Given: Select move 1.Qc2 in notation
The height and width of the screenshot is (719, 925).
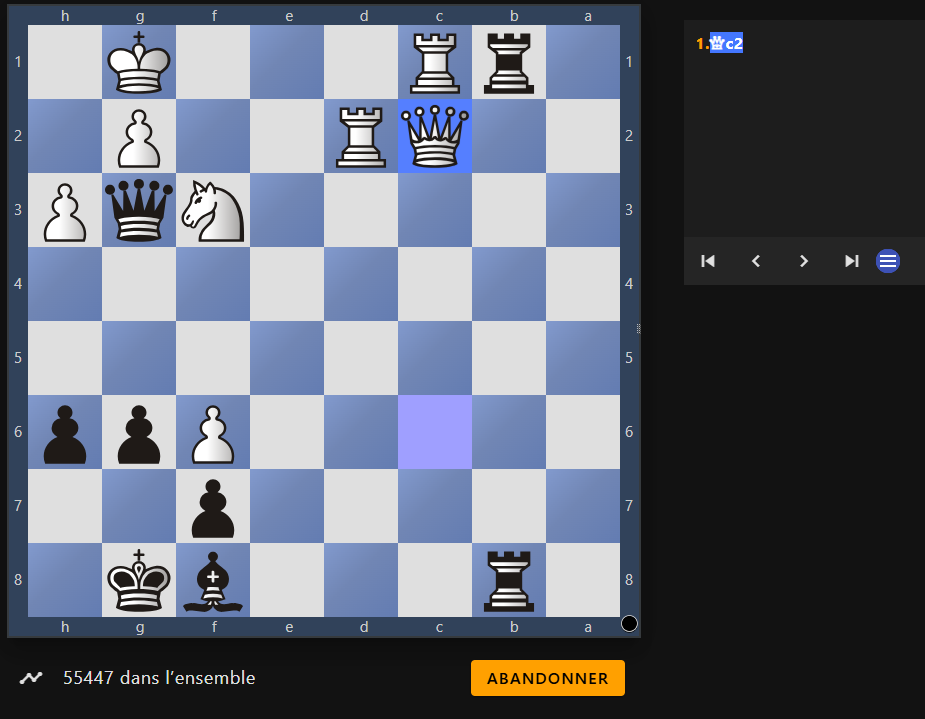Looking at the screenshot, I should tap(726, 43).
